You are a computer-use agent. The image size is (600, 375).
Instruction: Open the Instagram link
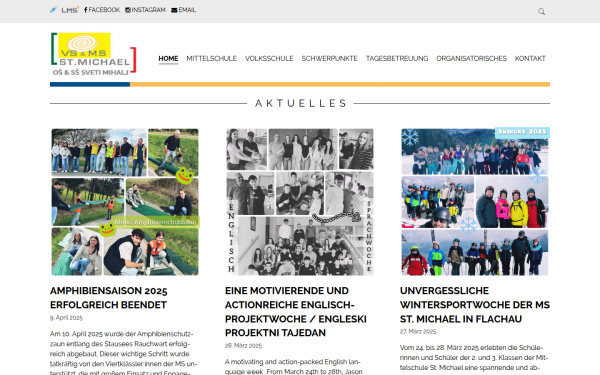145,10
